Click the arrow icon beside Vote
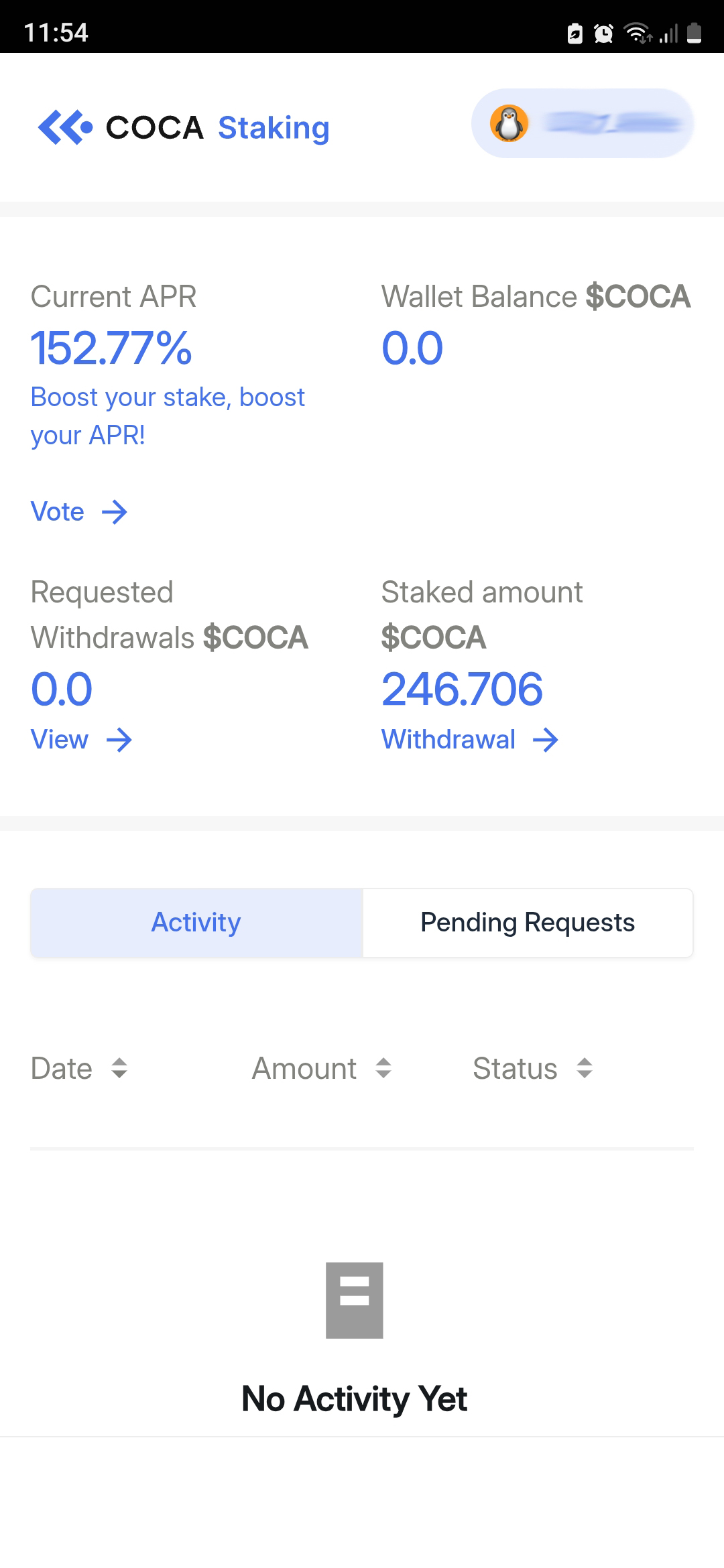724x1568 pixels. pos(115,513)
